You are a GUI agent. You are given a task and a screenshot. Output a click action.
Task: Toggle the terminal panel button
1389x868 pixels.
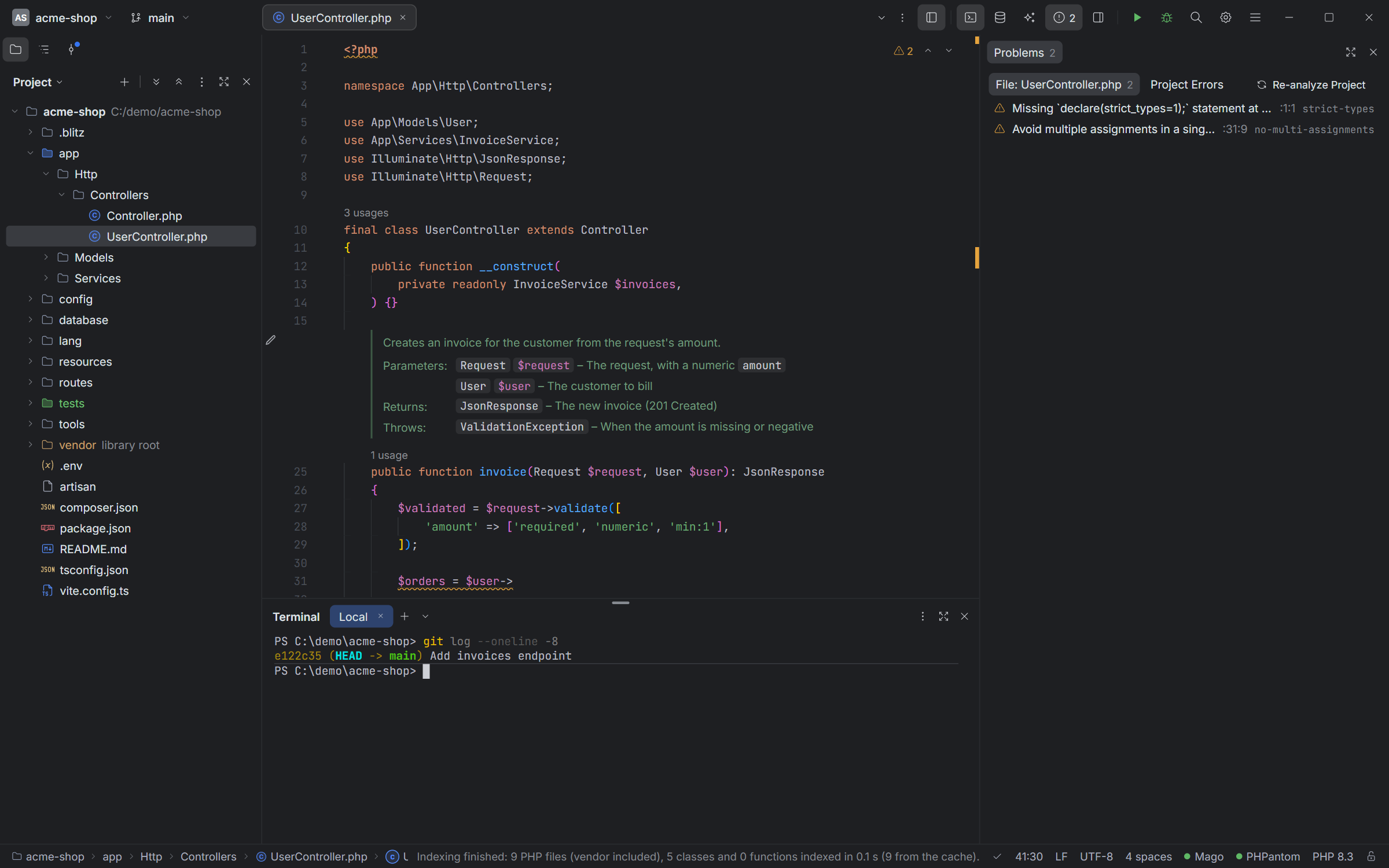(971, 17)
